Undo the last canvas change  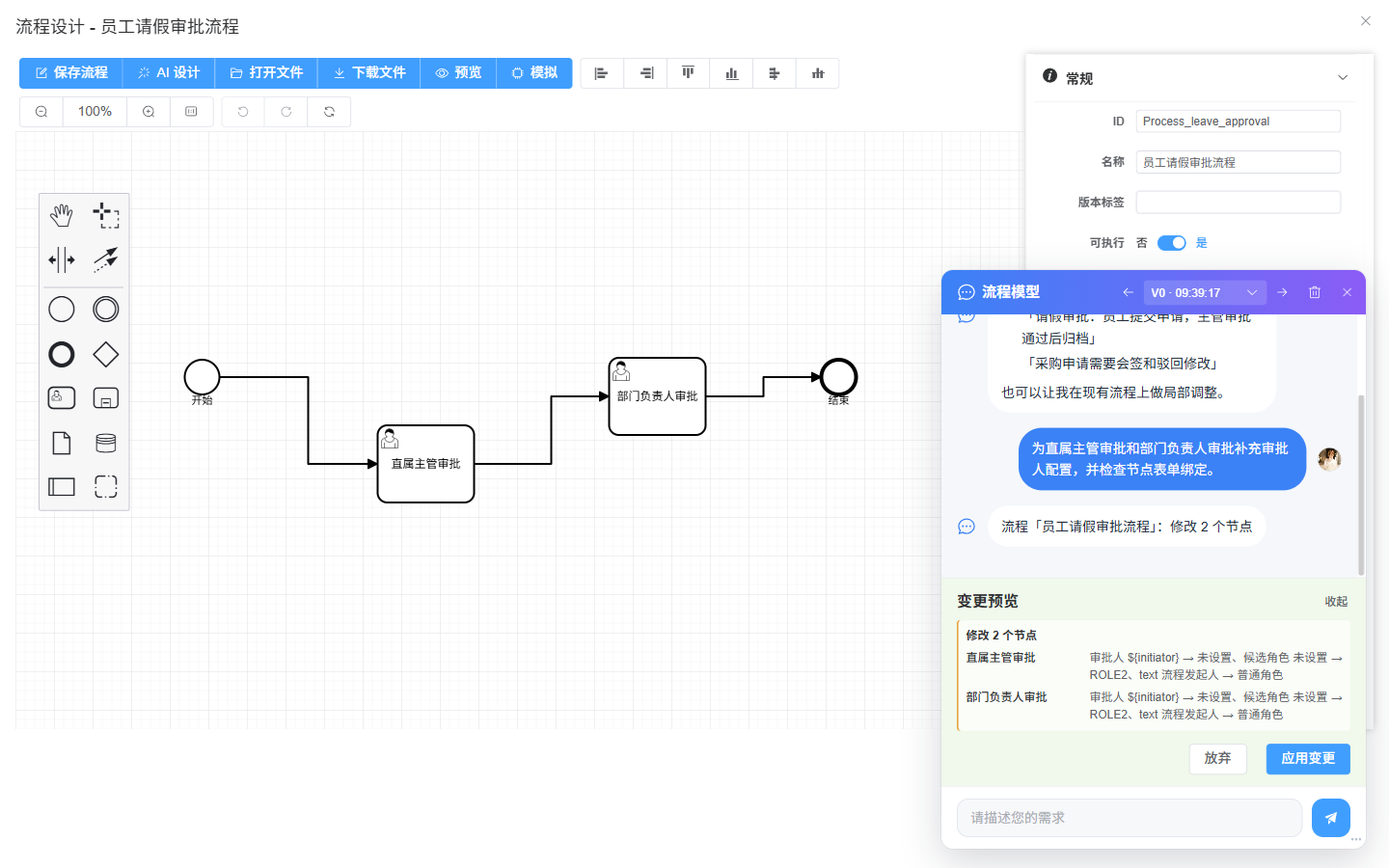[x=243, y=112]
